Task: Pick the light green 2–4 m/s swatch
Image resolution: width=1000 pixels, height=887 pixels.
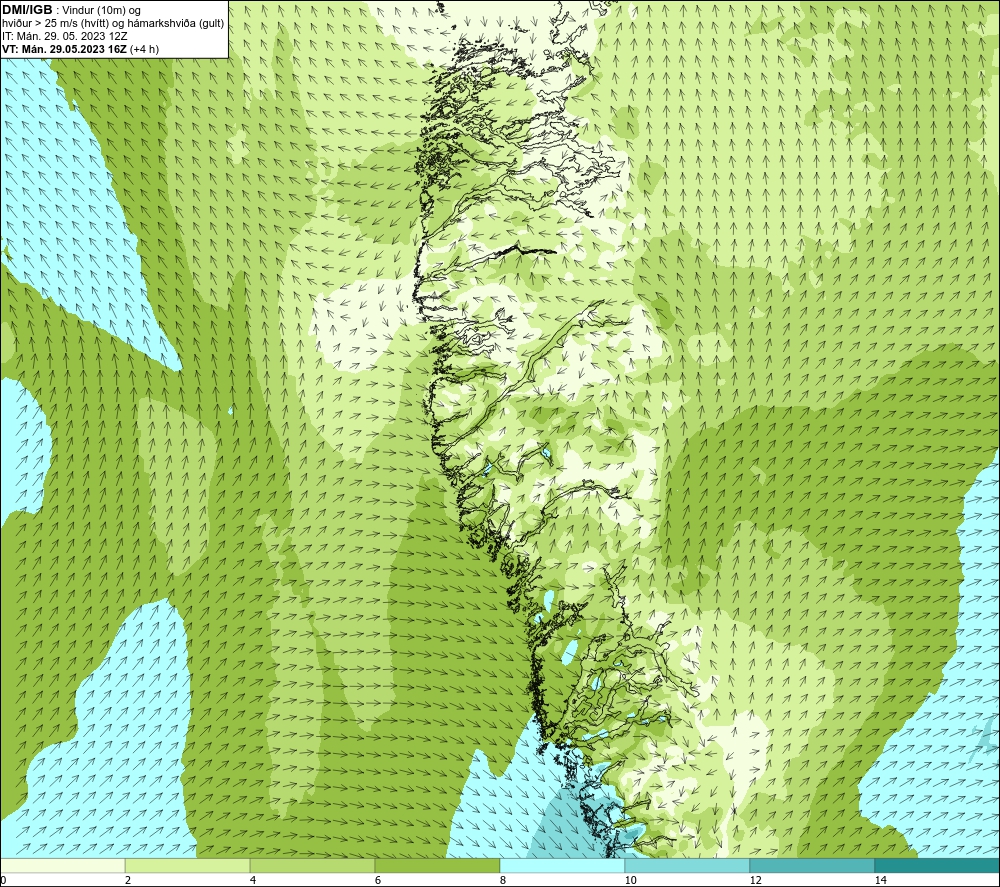Action: 188,865
